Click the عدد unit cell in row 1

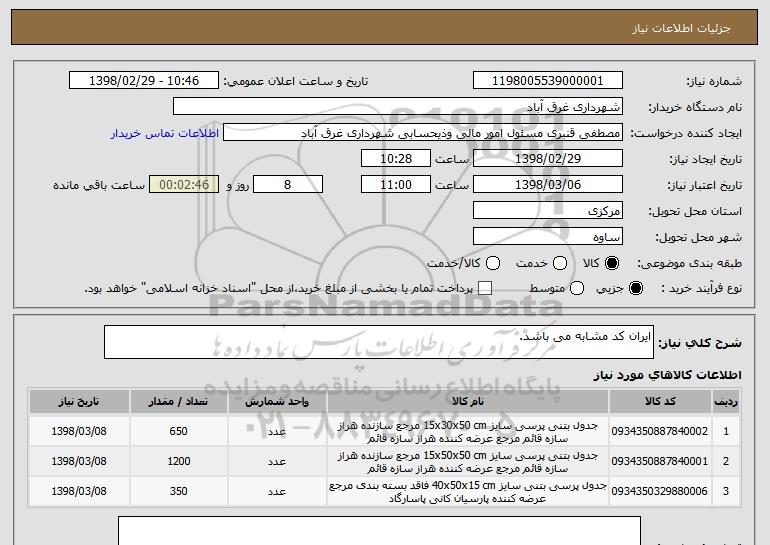pos(277,432)
